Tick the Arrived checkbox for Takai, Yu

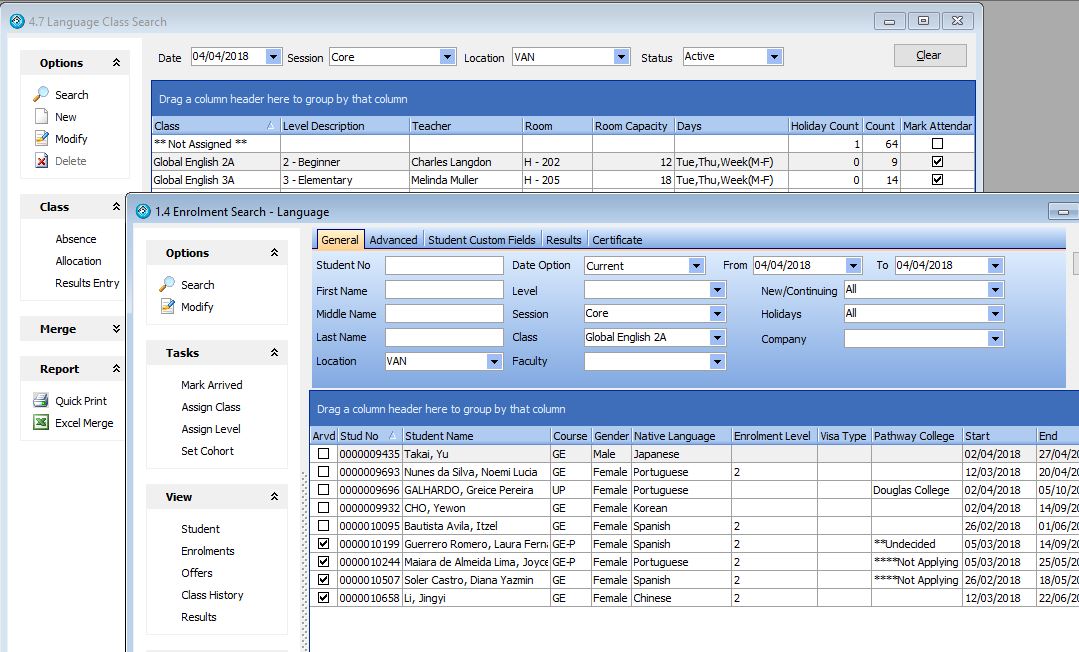pyautogui.click(x=323, y=454)
